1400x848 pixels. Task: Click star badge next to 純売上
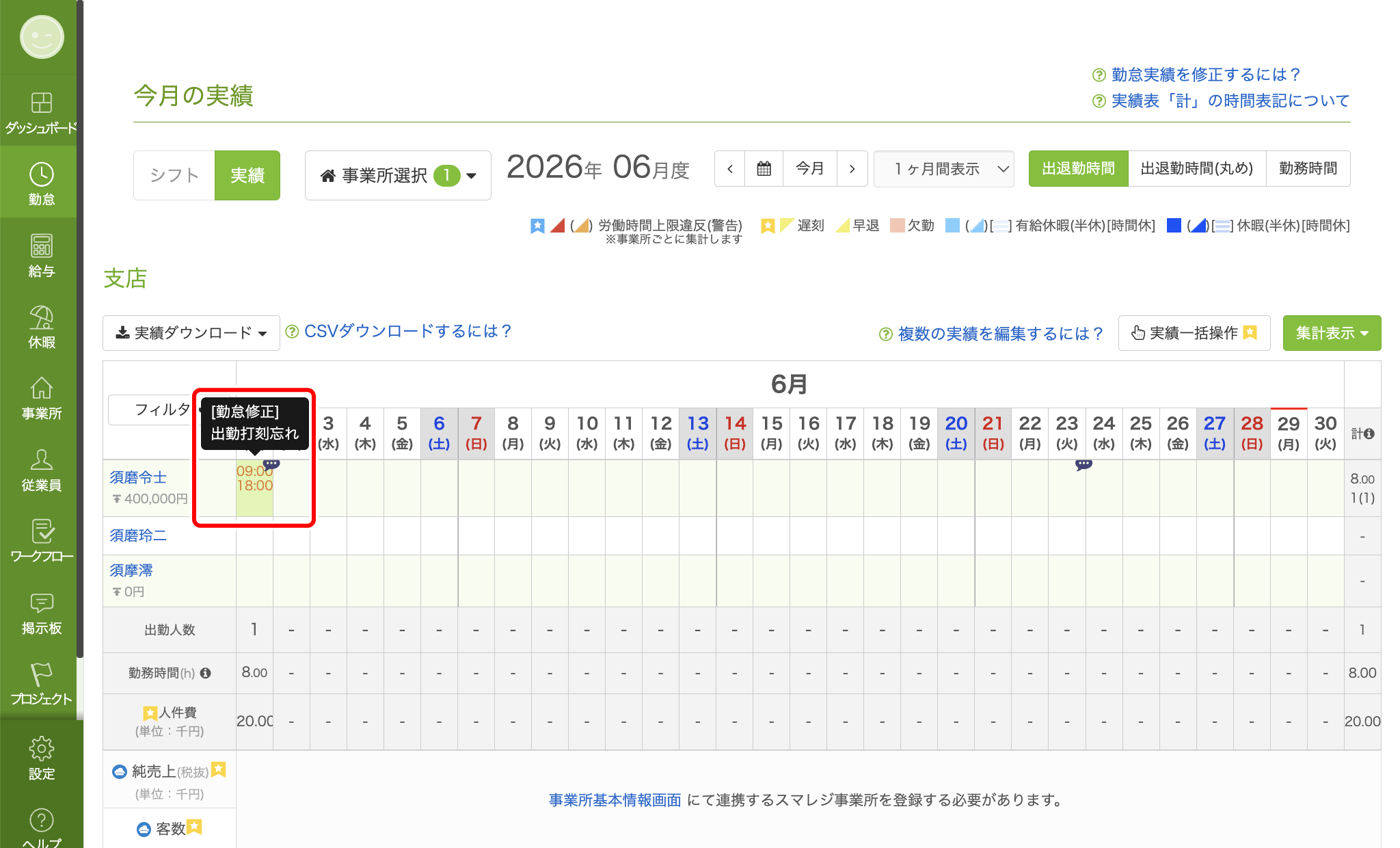(218, 769)
